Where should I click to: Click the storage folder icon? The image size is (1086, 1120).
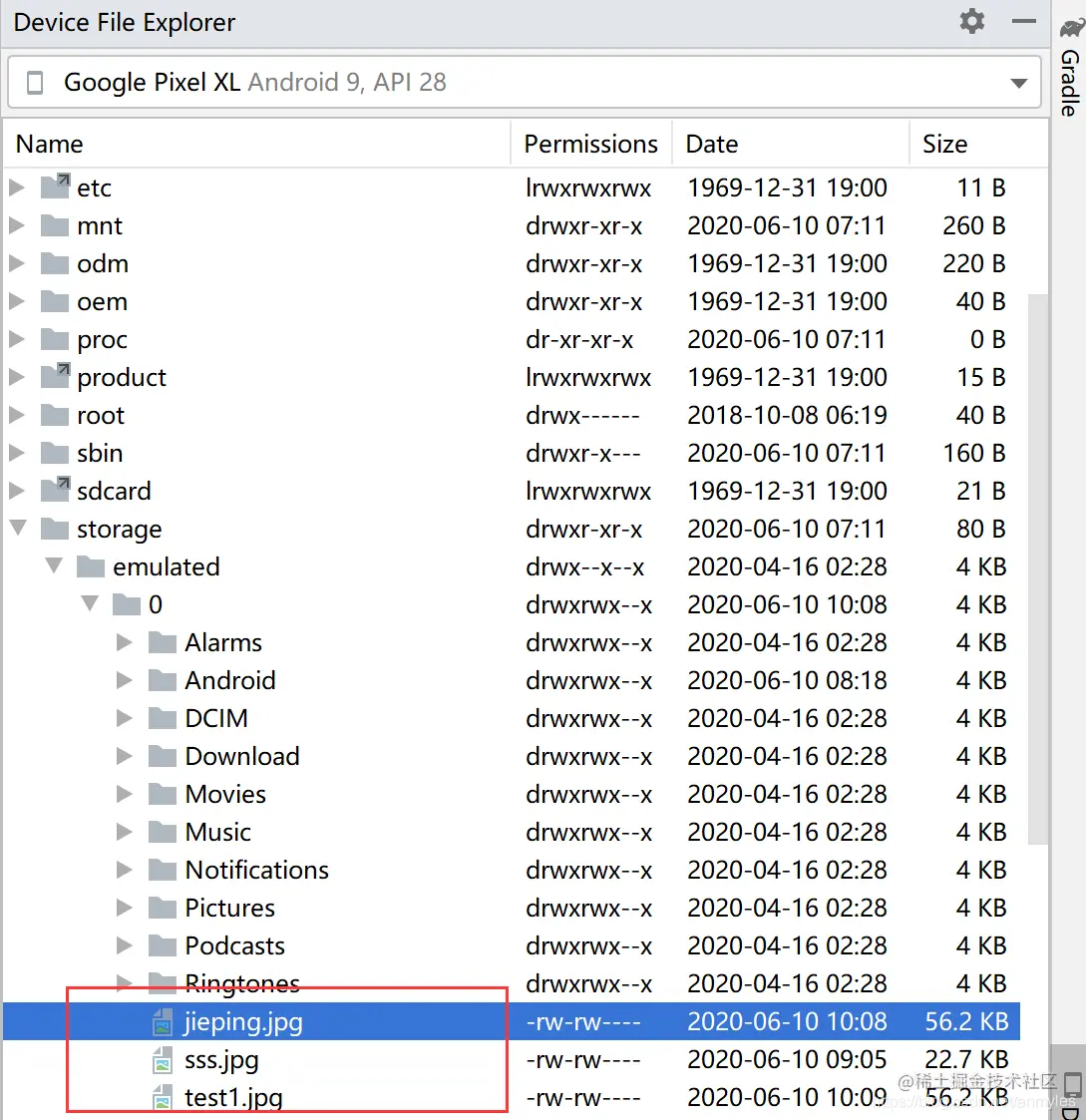click(55, 529)
